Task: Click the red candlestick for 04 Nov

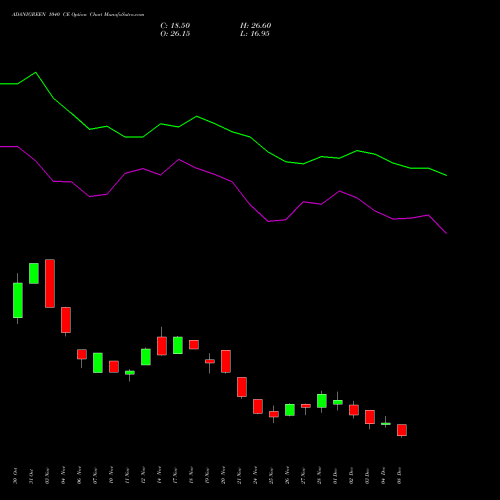Action: tap(66, 320)
